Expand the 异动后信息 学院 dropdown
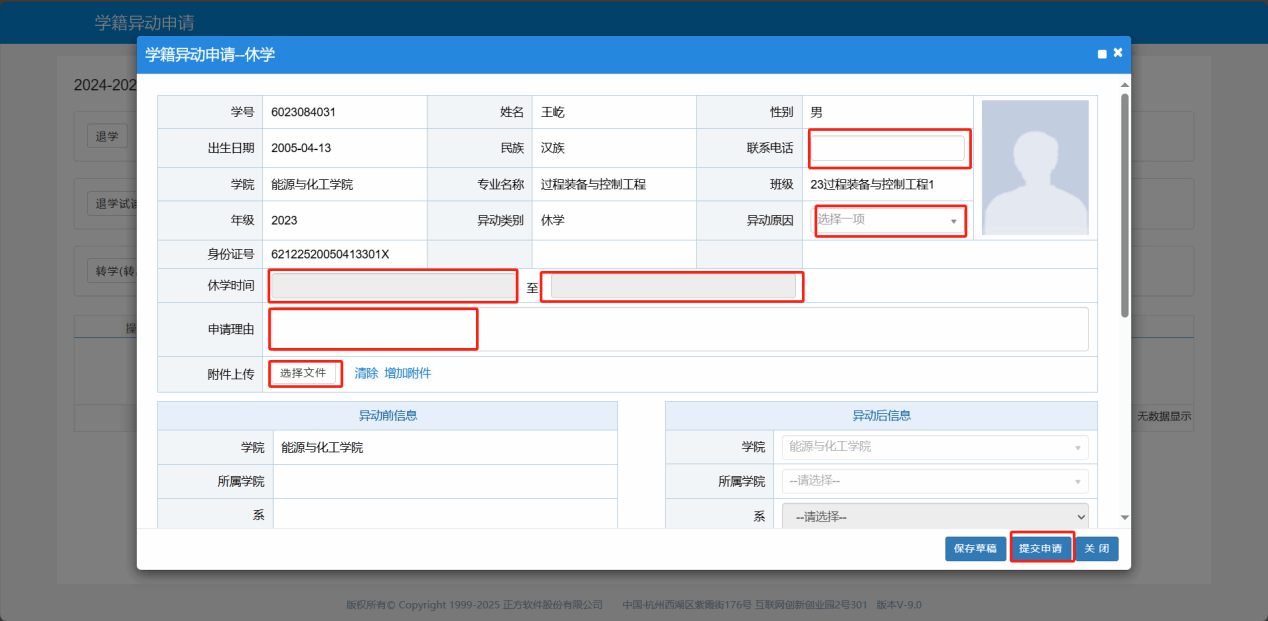 pyautogui.click(x=936, y=447)
